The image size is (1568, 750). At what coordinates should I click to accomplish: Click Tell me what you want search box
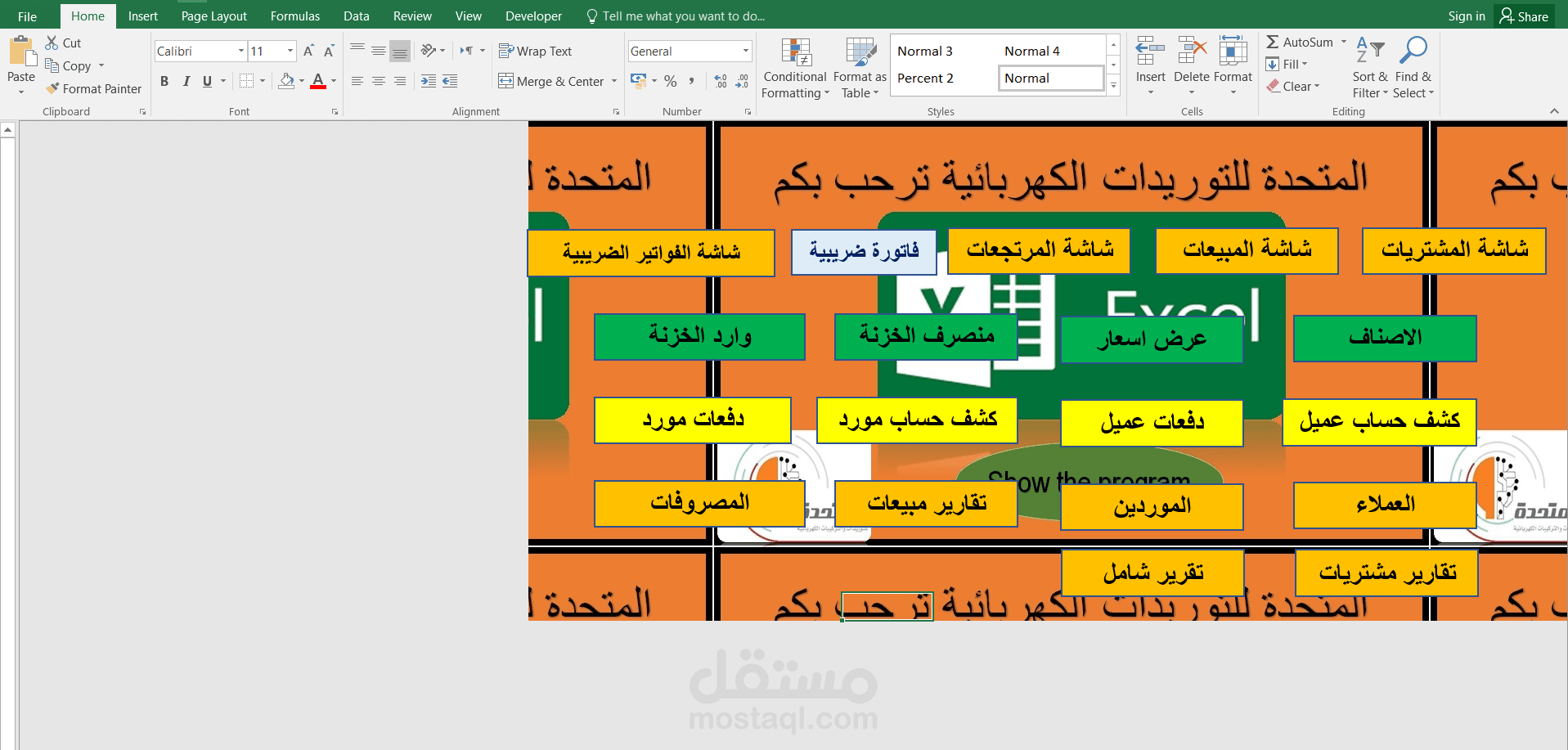click(x=676, y=16)
